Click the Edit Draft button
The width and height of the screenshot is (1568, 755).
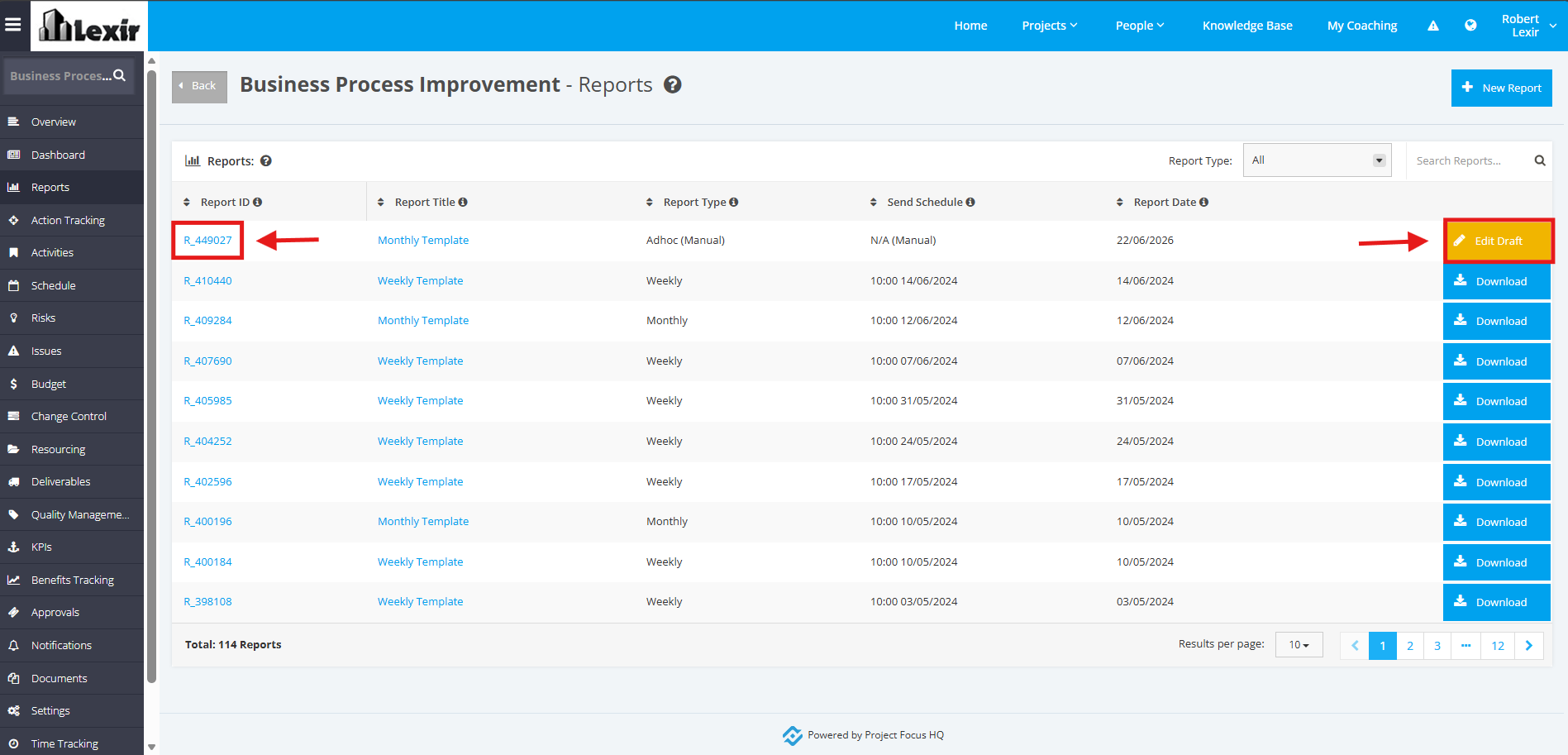[1499, 241]
